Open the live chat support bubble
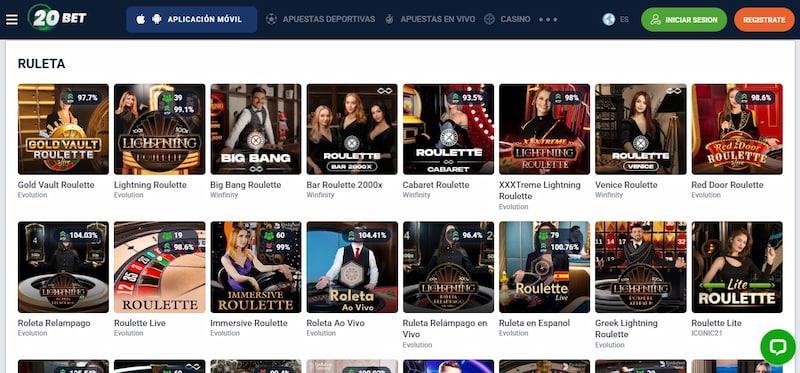Screen dimensions: 800x373 point(778,346)
